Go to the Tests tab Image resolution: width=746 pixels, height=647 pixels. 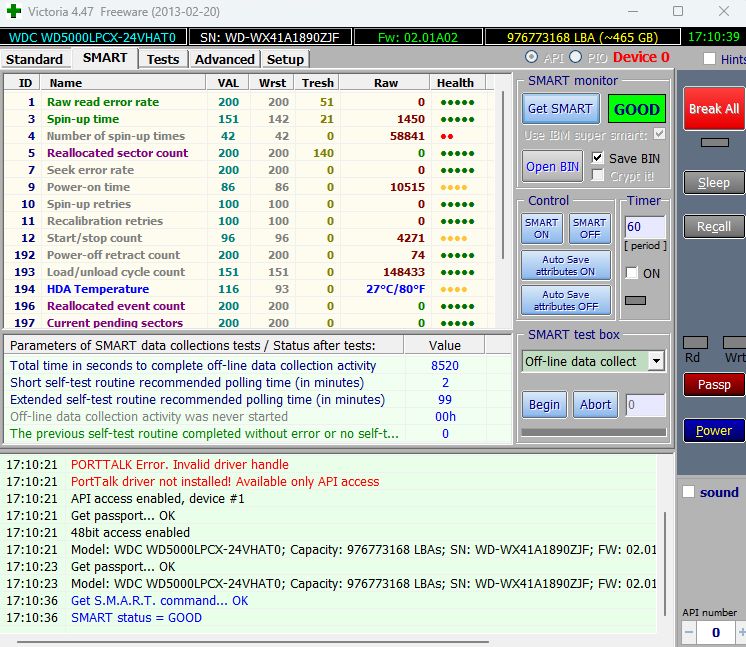(x=163, y=59)
